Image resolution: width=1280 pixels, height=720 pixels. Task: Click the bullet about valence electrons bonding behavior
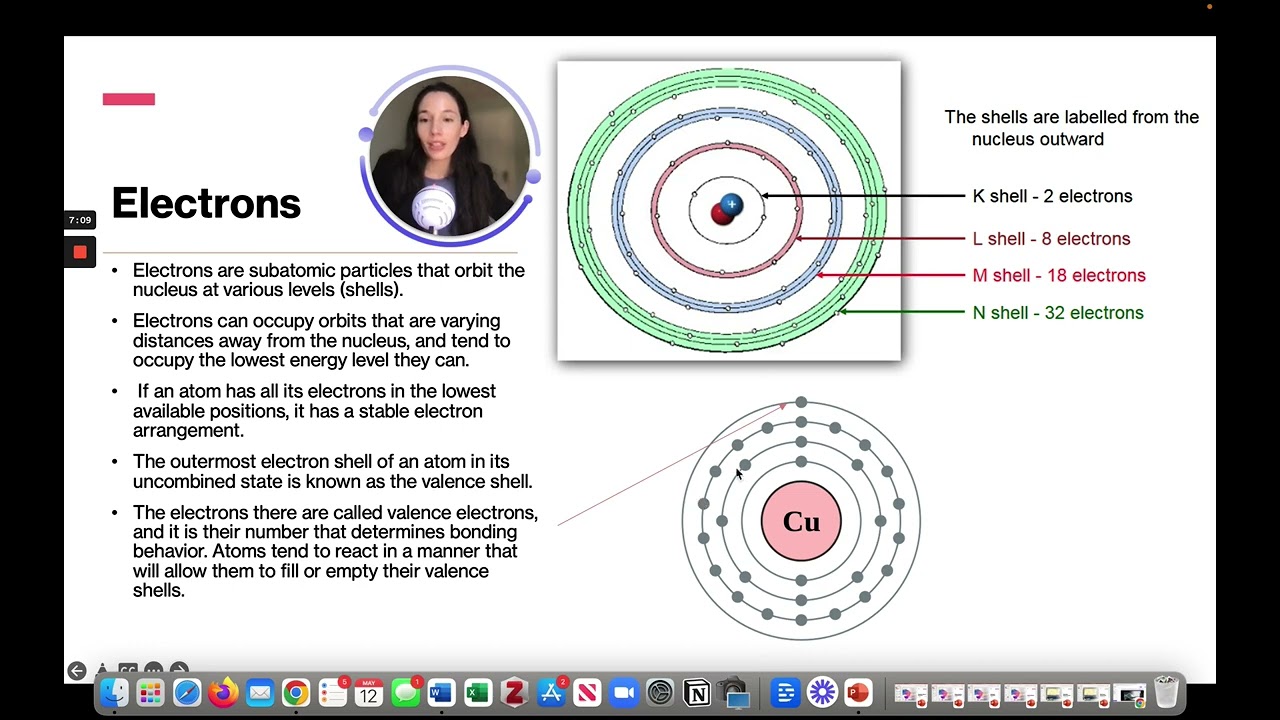pyautogui.click(x=335, y=551)
